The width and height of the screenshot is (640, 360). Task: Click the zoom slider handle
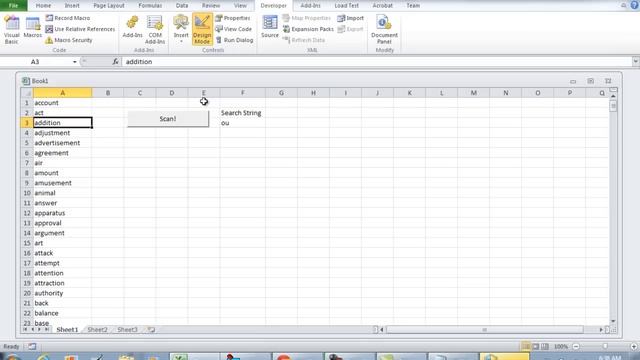coord(605,347)
